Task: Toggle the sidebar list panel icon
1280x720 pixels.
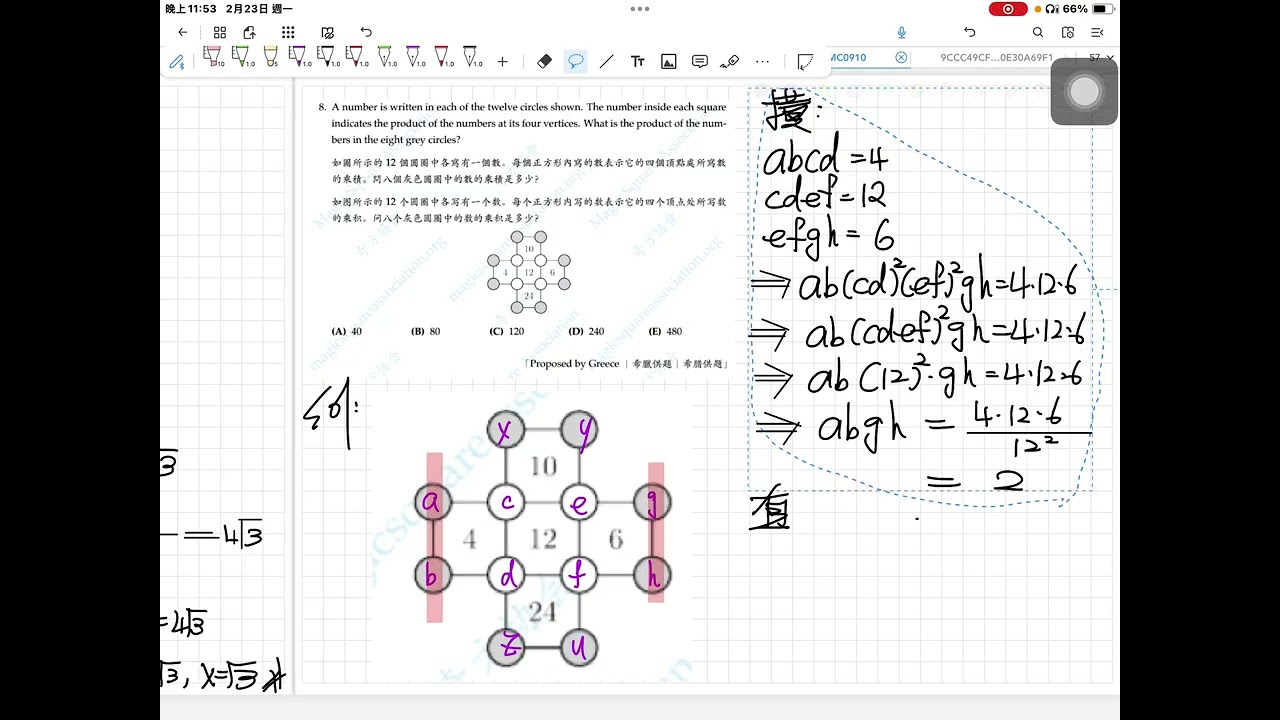Action: pyautogui.click(x=1098, y=33)
